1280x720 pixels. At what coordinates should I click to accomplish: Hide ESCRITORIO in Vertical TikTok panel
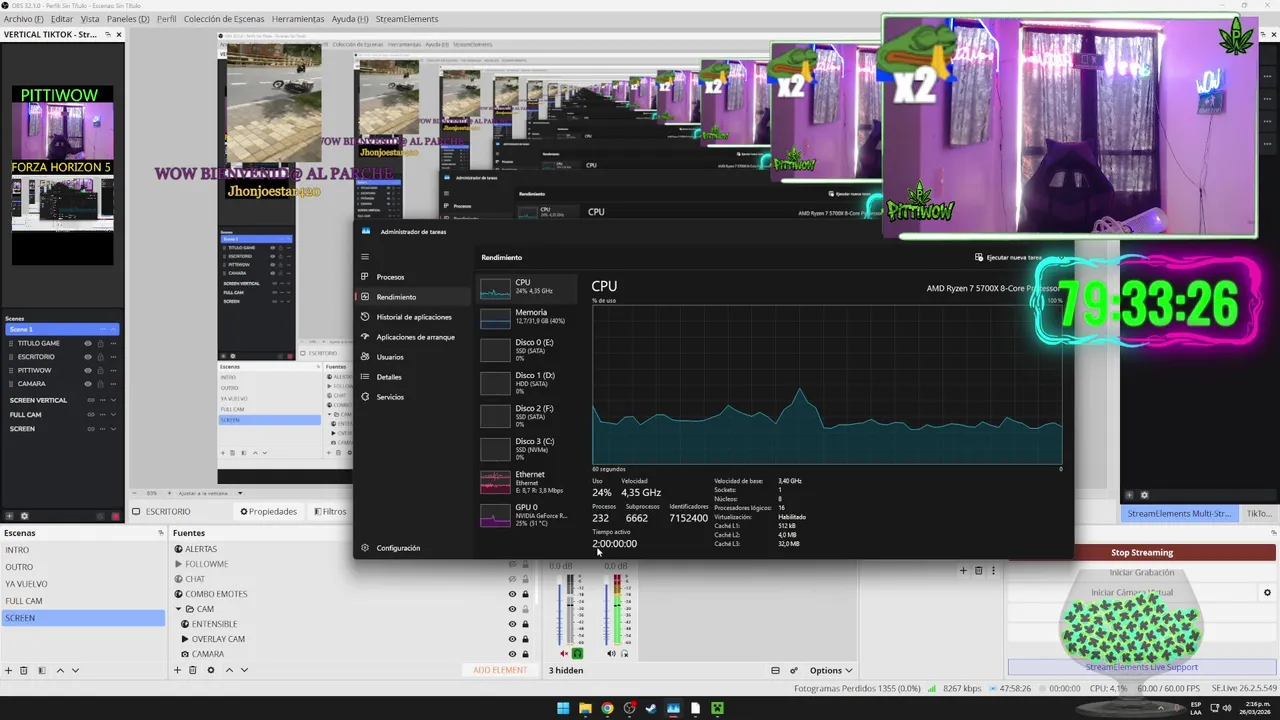[88, 357]
